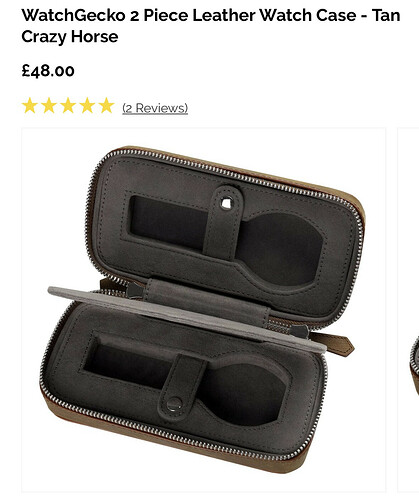Open the (2 Reviews) link
This screenshot has height=500, width=419.
[155, 108]
